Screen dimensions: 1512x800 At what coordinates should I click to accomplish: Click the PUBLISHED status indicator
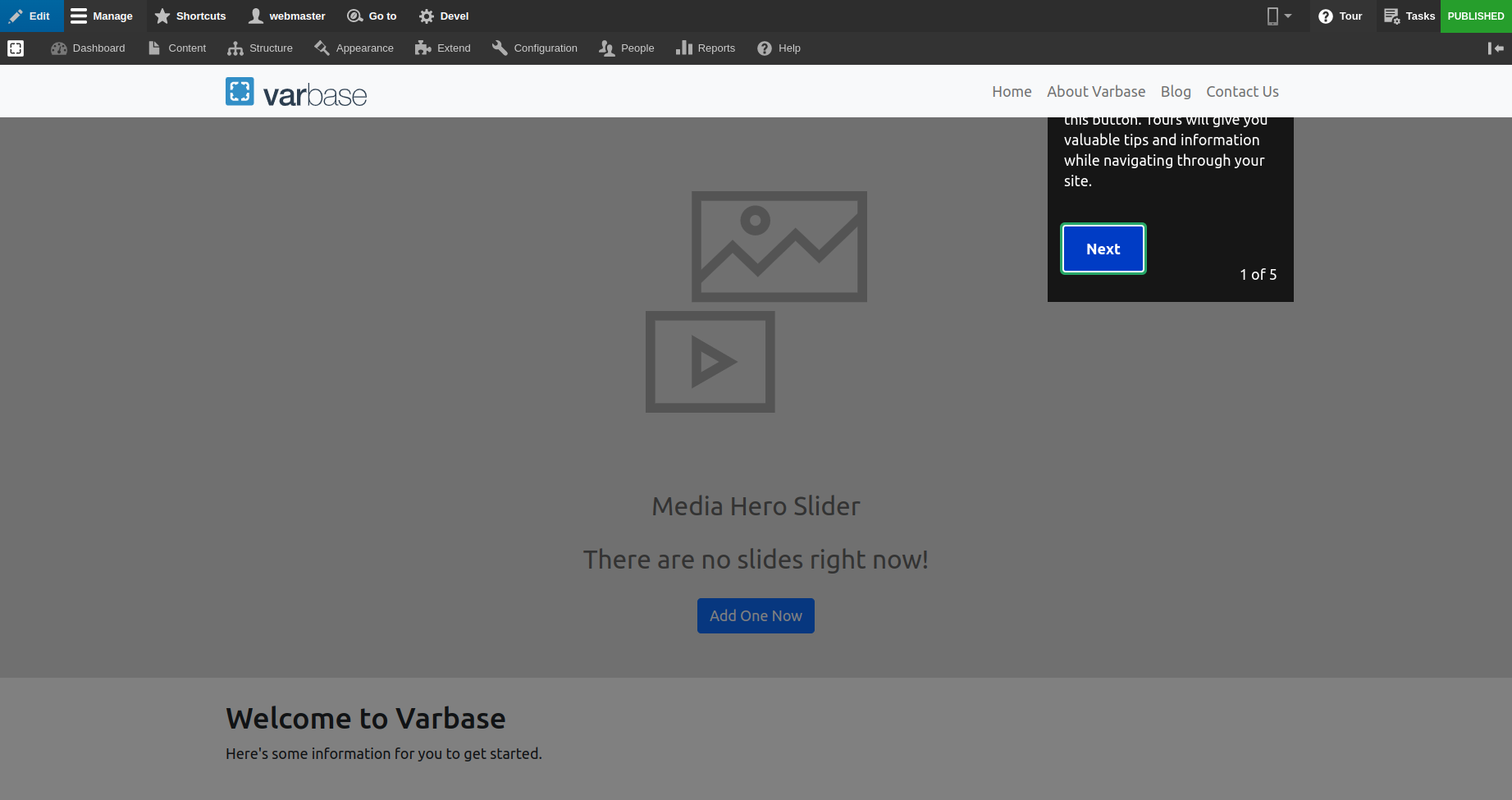[1476, 16]
